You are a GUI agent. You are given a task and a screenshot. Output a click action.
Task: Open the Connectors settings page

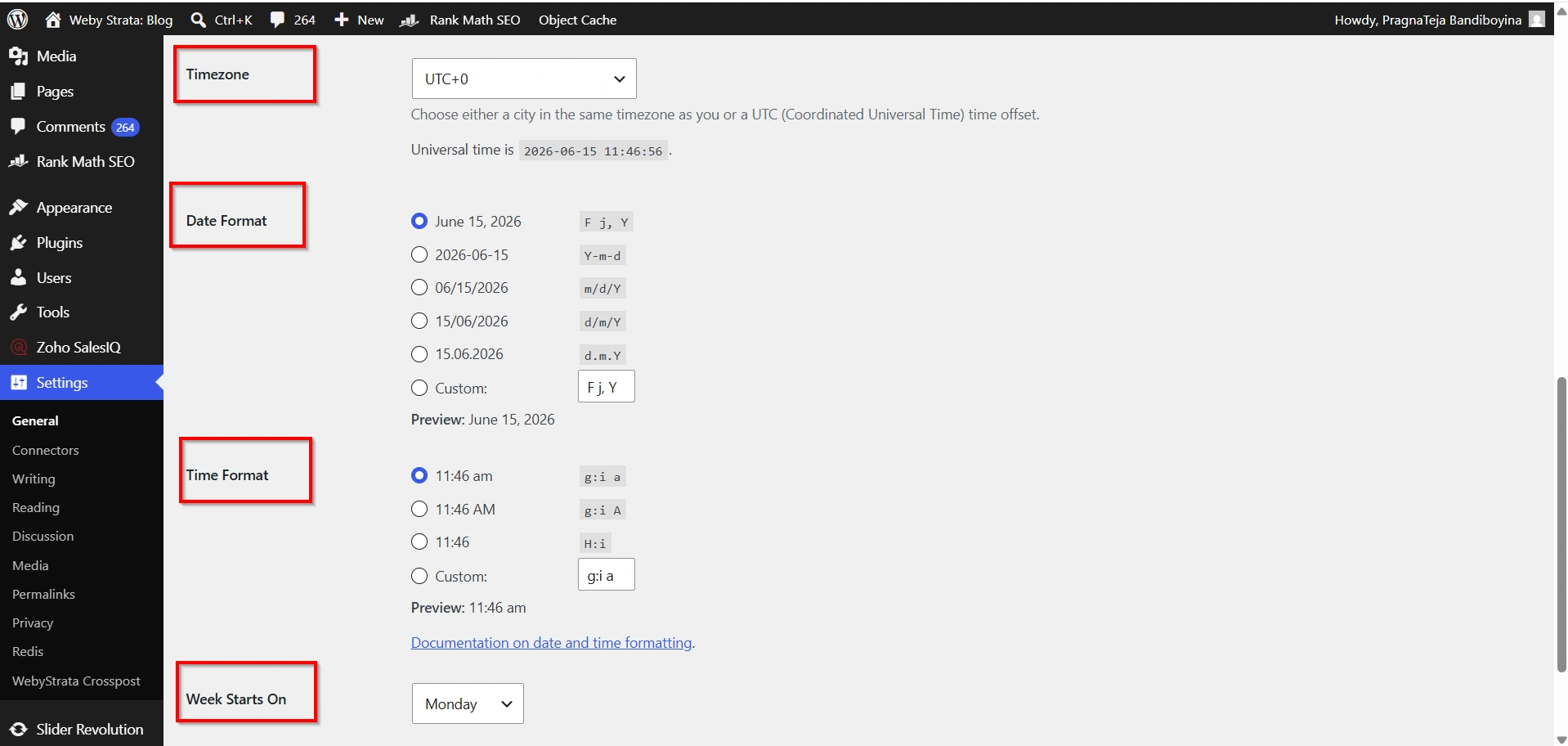[46, 451]
